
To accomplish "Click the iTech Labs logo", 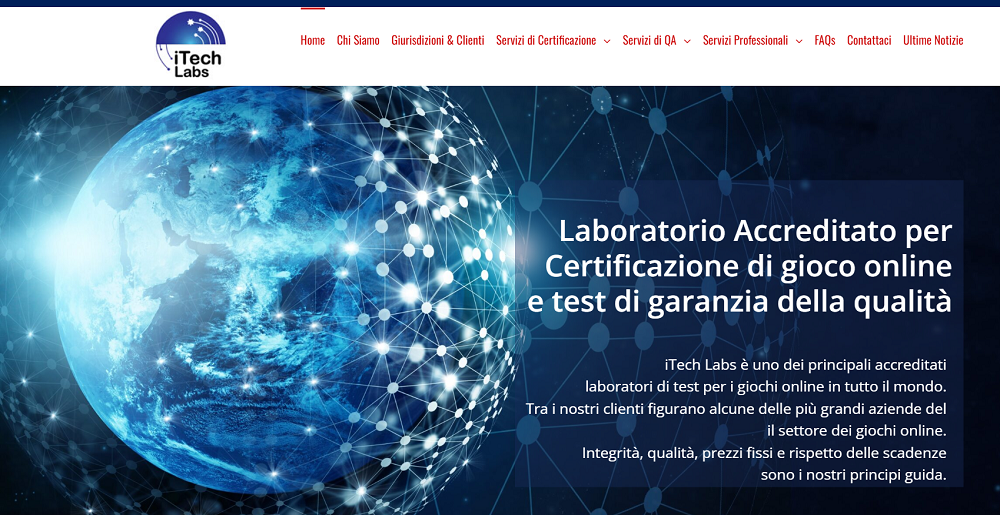I will pyautogui.click(x=191, y=45).
